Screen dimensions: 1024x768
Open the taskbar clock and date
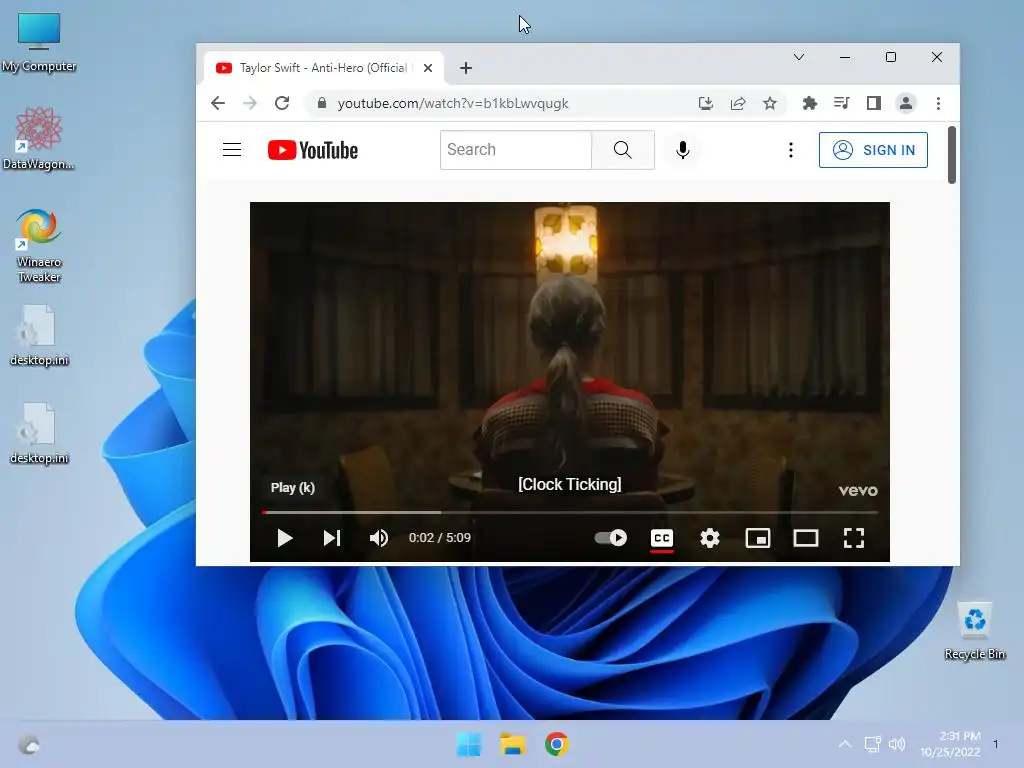pos(951,744)
